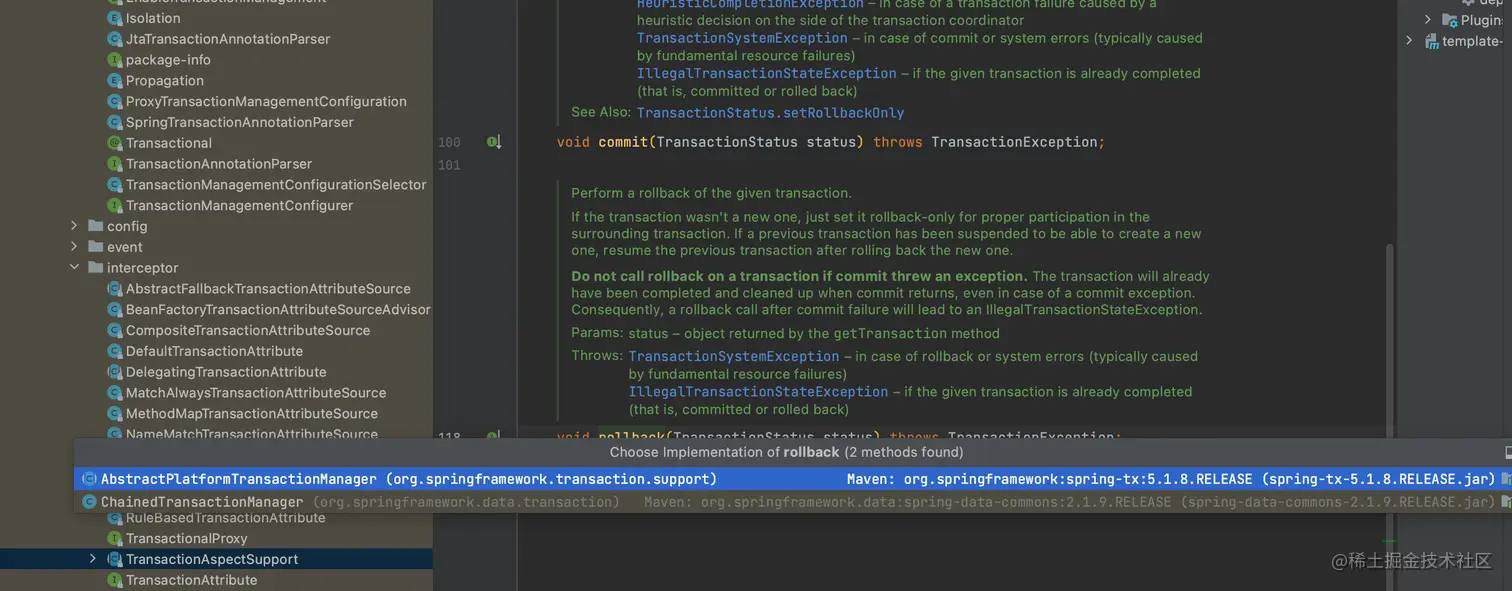Open CompositeTransactionAttributeSource class

click(248, 331)
